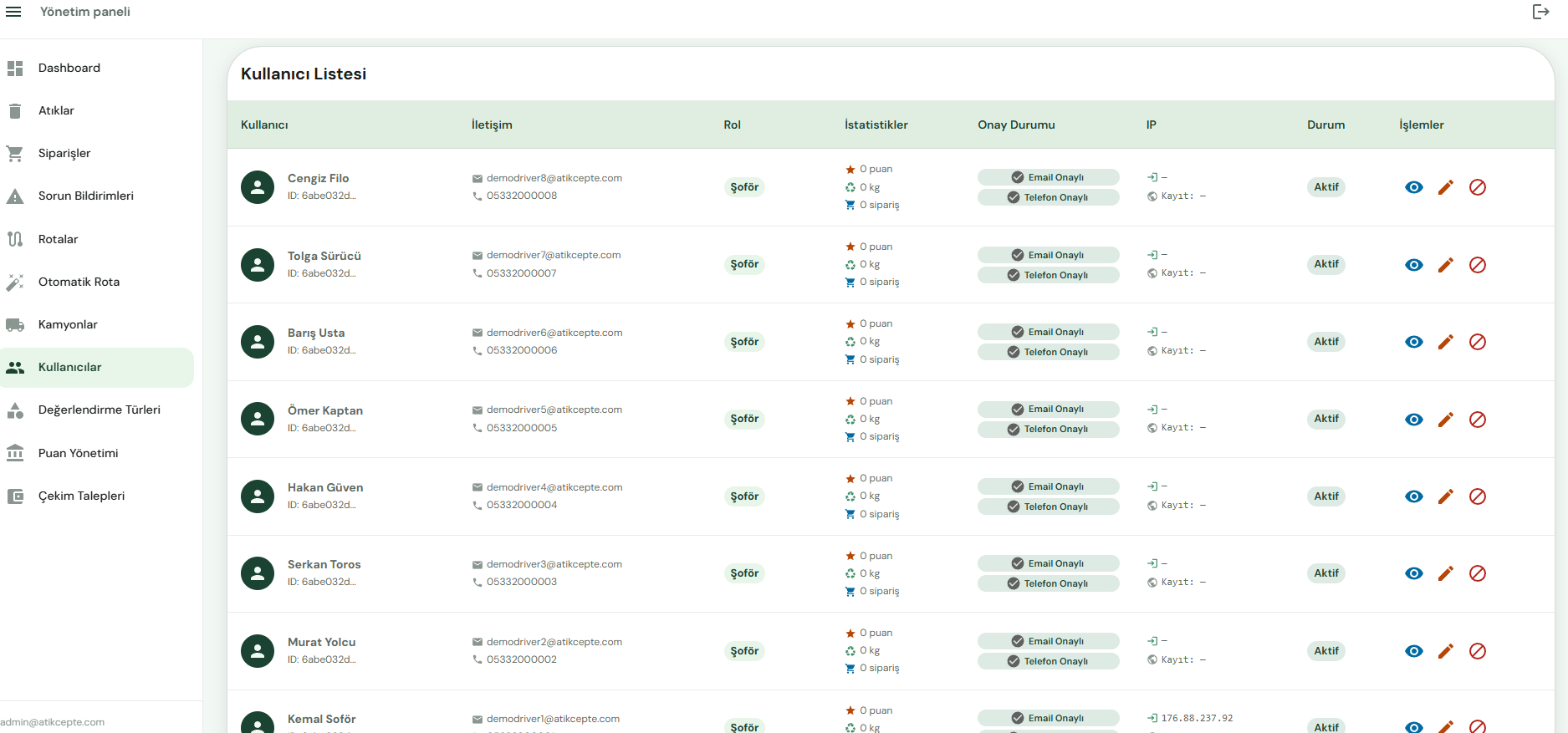Edit user Tolga Sürücü
Viewport: 1568px width, 733px height.
click(x=1446, y=265)
